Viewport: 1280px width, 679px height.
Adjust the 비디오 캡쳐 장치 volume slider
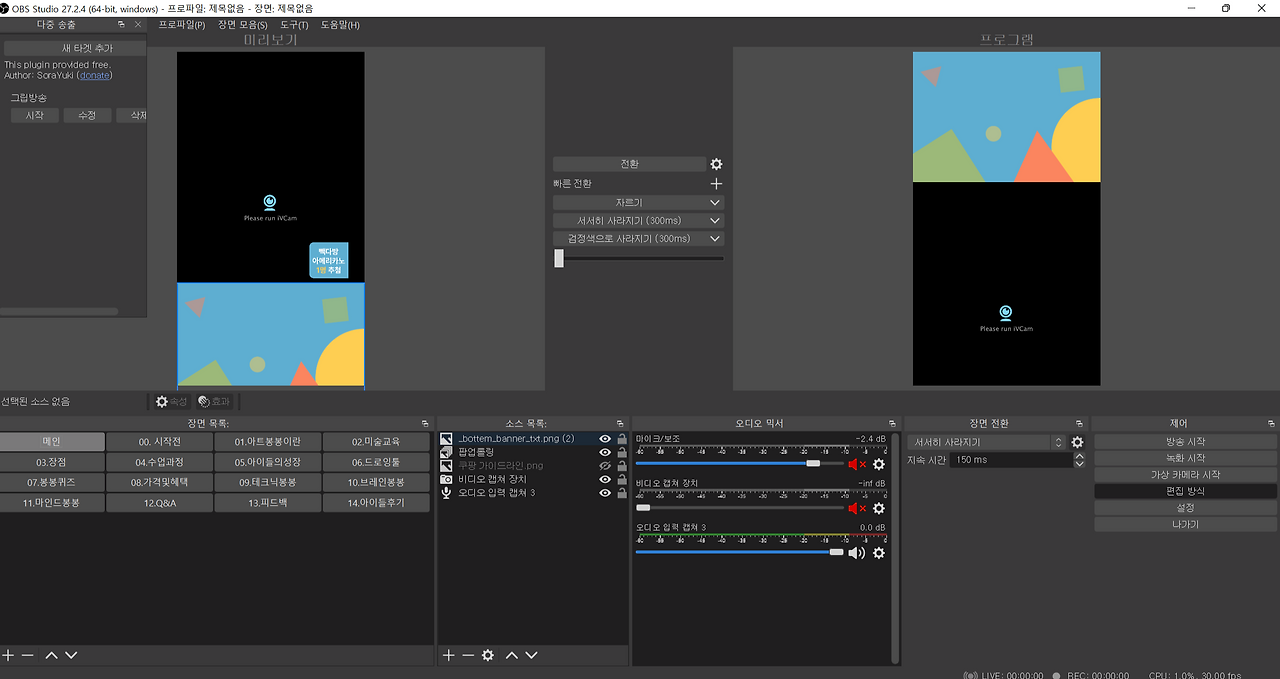739,508
